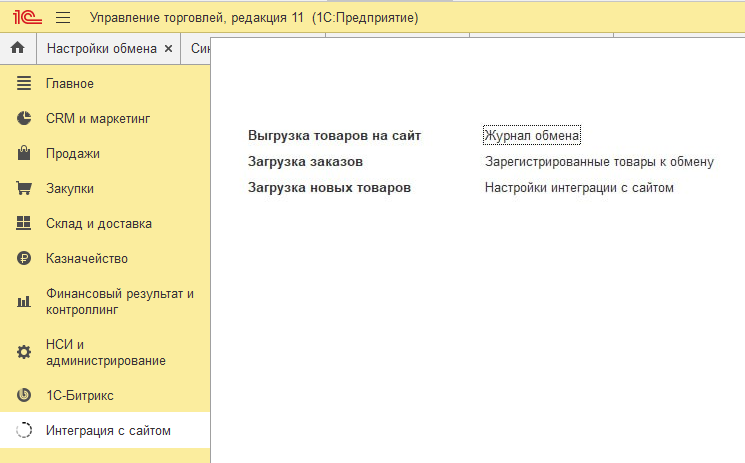Switch to the Настройки обмена tab
745x463 pixels.
click(102, 48)
